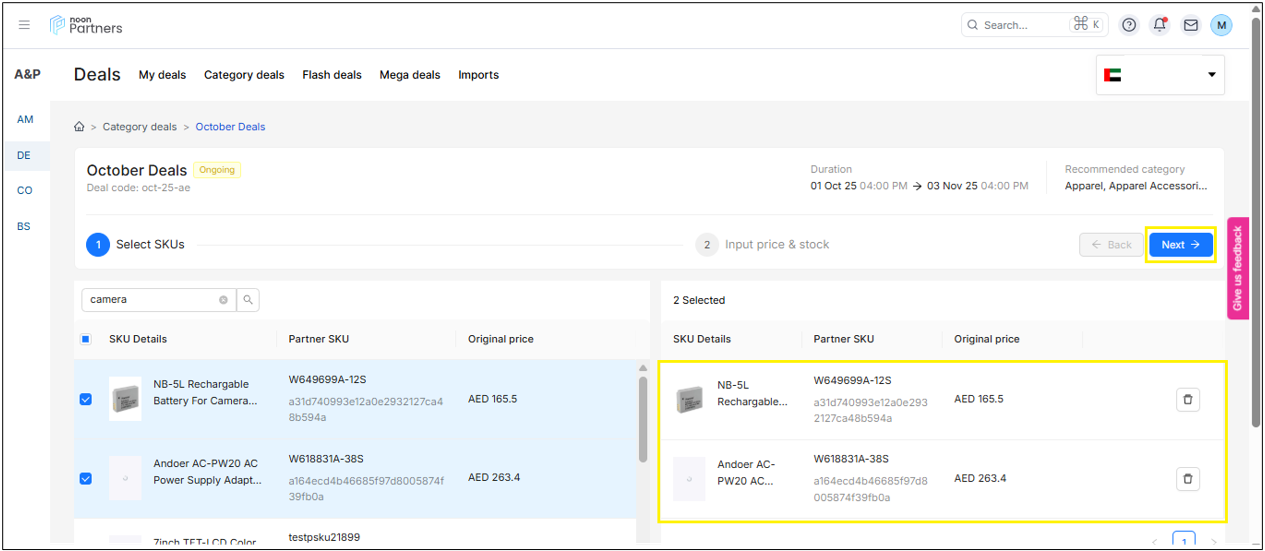Click the Next button
This screenshot has height=551, width=1265.
[1180, 245]
